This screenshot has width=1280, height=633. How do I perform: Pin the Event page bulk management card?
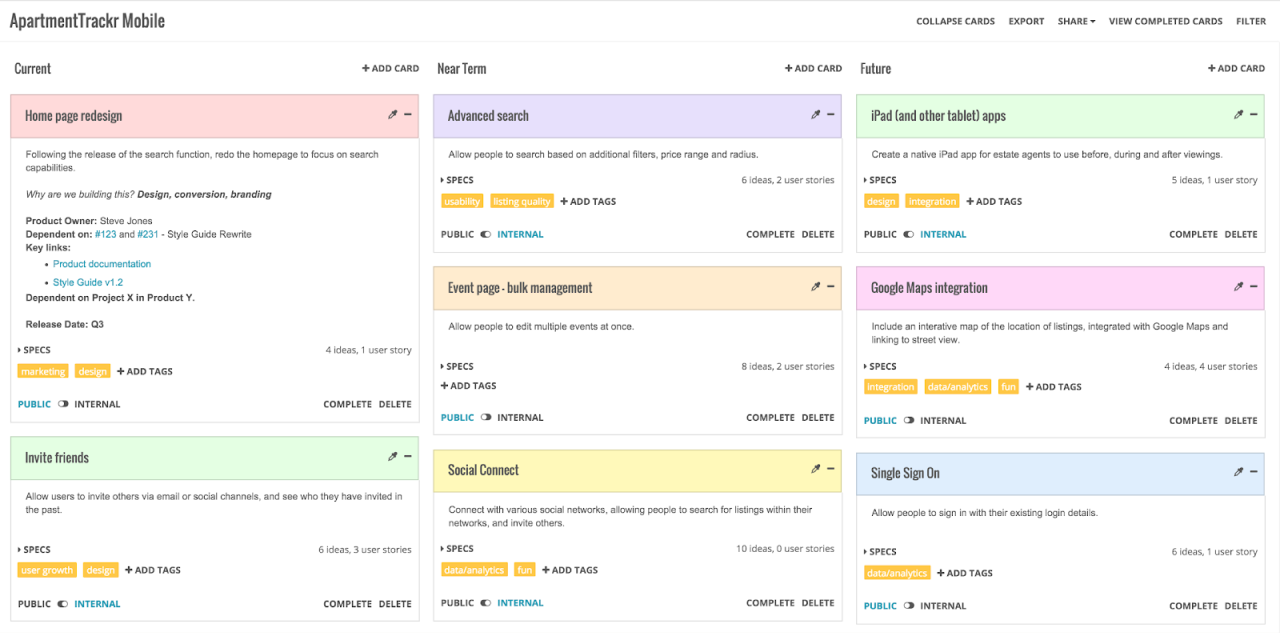(816, 286)
